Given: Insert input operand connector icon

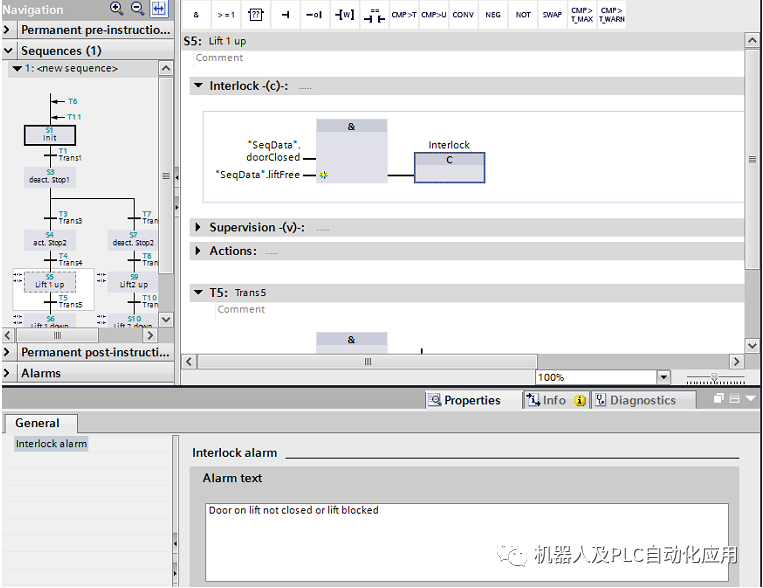Looking at the screenshot, I should point(286,15).
